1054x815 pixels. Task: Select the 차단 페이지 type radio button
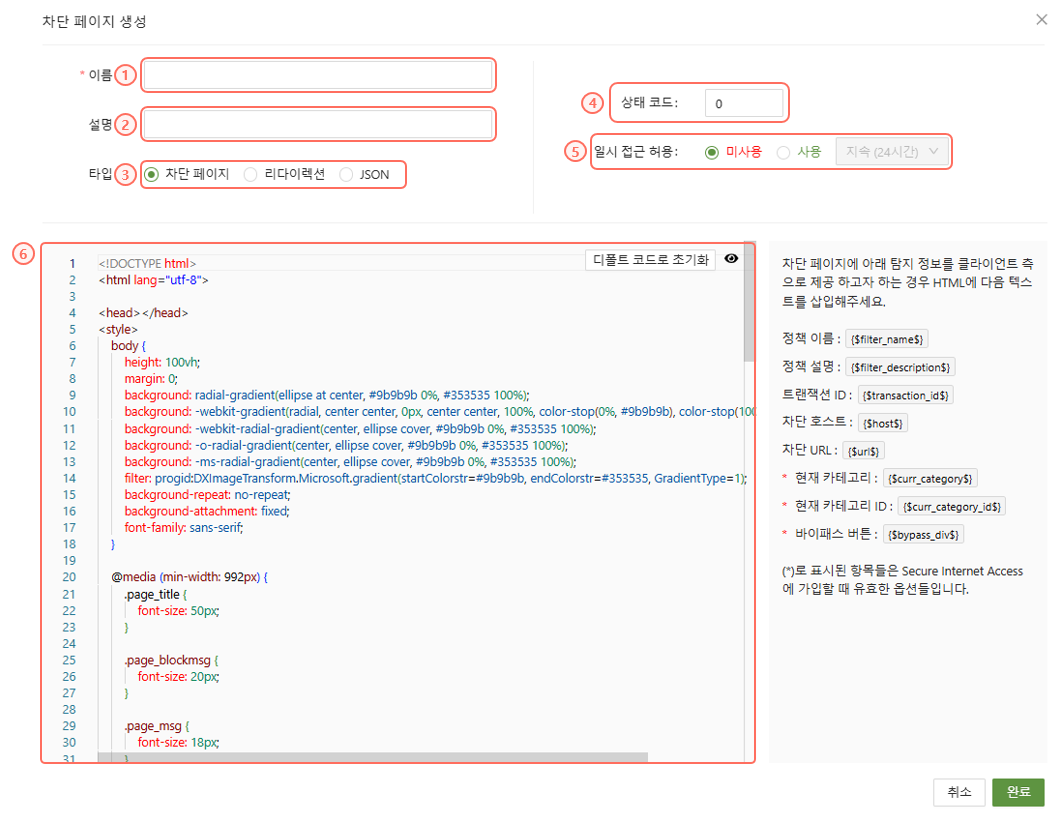(x=152, y=174)
